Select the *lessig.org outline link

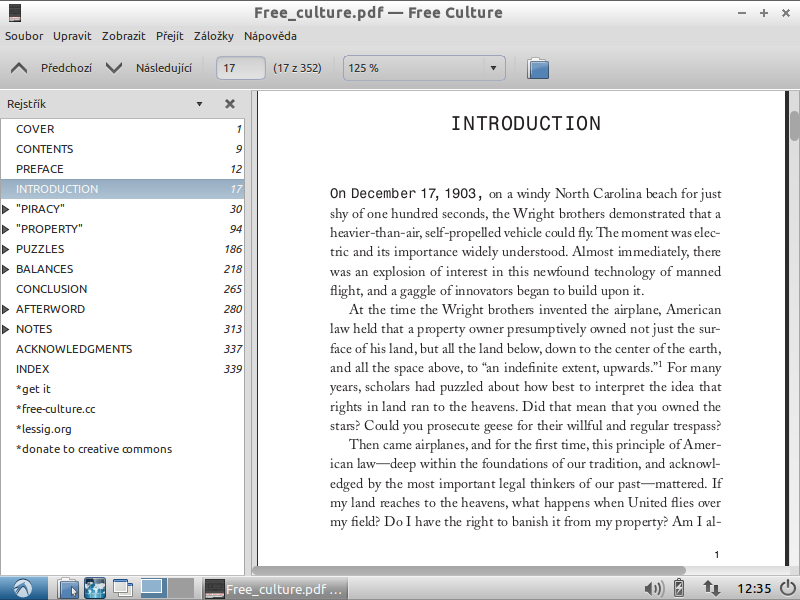pos(45,429)
